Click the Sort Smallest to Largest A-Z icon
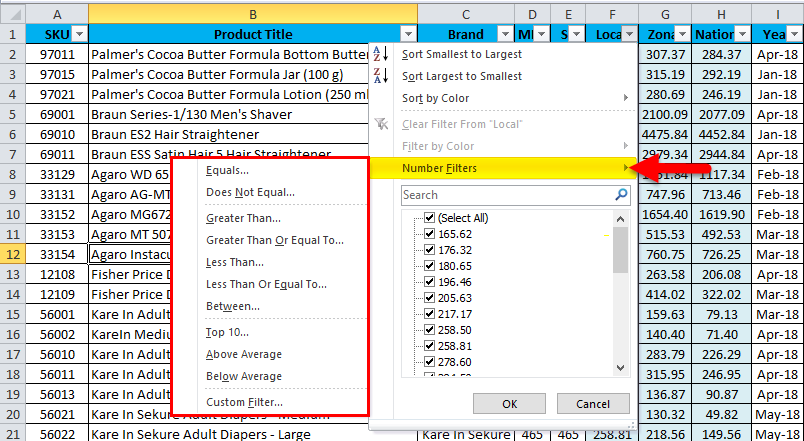Viewport: 804px width, 441px height. (381, 53)
